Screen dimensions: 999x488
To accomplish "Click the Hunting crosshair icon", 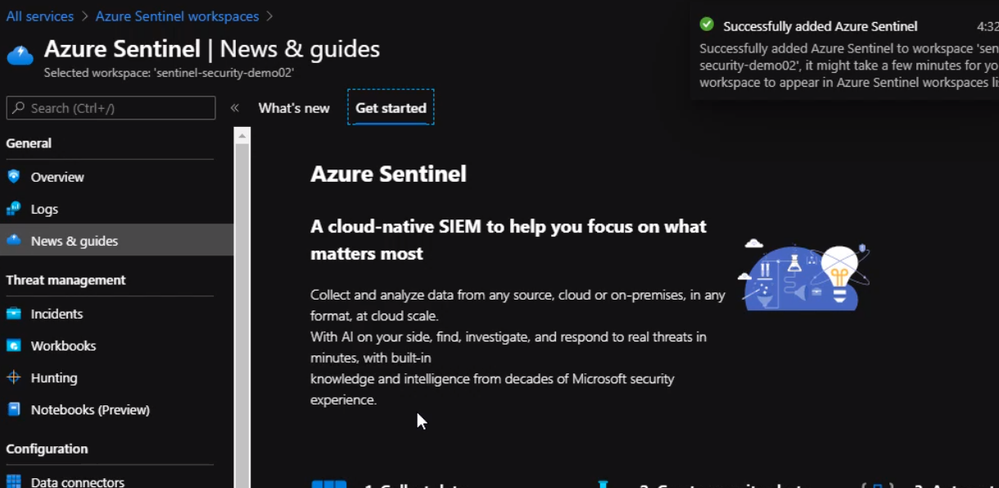I will tap(14, 378).
